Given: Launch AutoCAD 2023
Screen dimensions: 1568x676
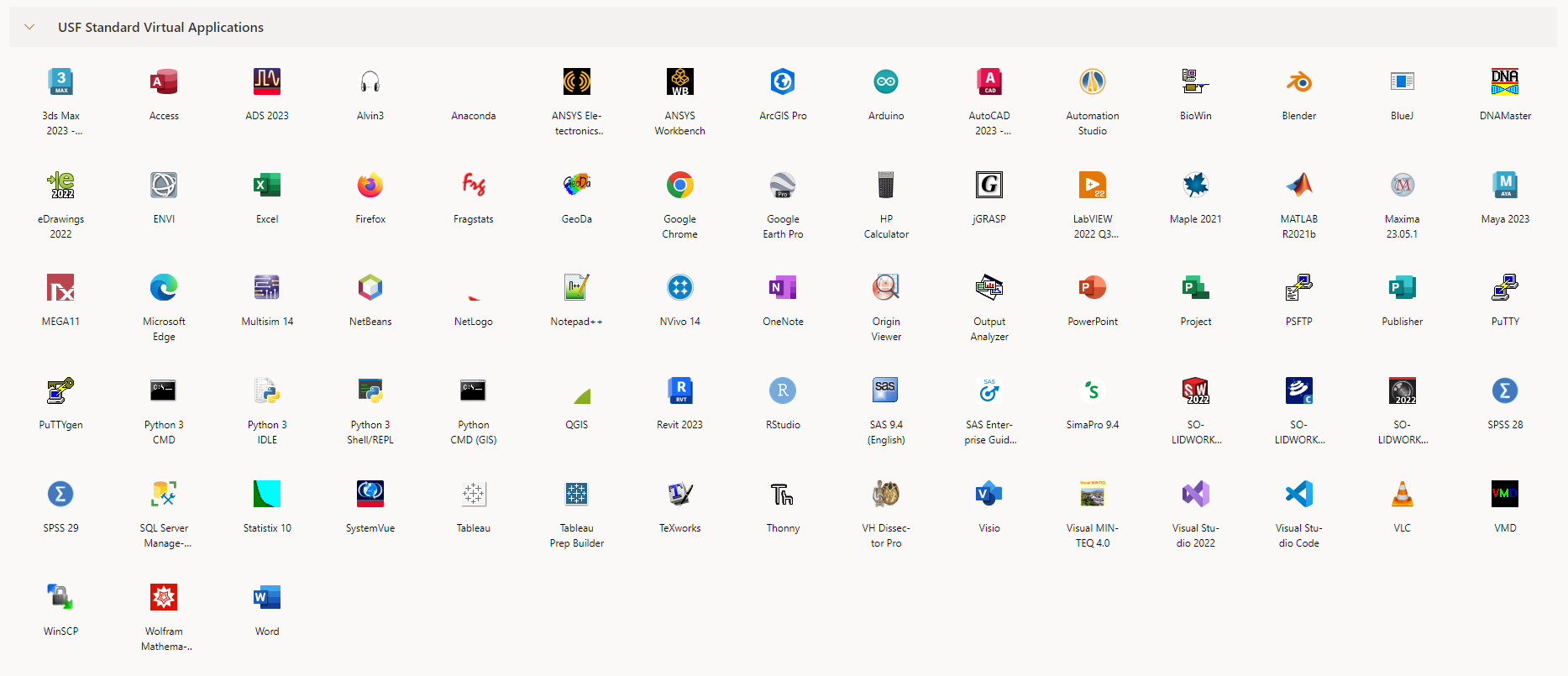Looking at the screenshot, I should 989,81.
